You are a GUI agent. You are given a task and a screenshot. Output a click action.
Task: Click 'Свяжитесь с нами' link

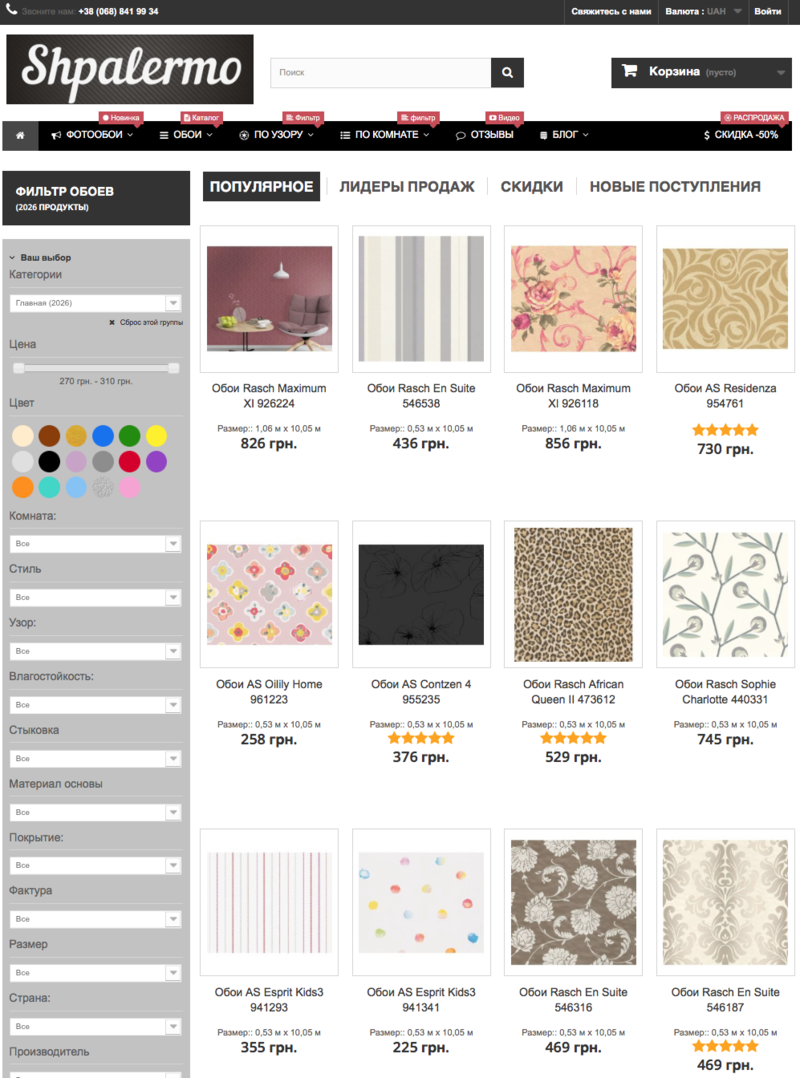pos(611,12)
